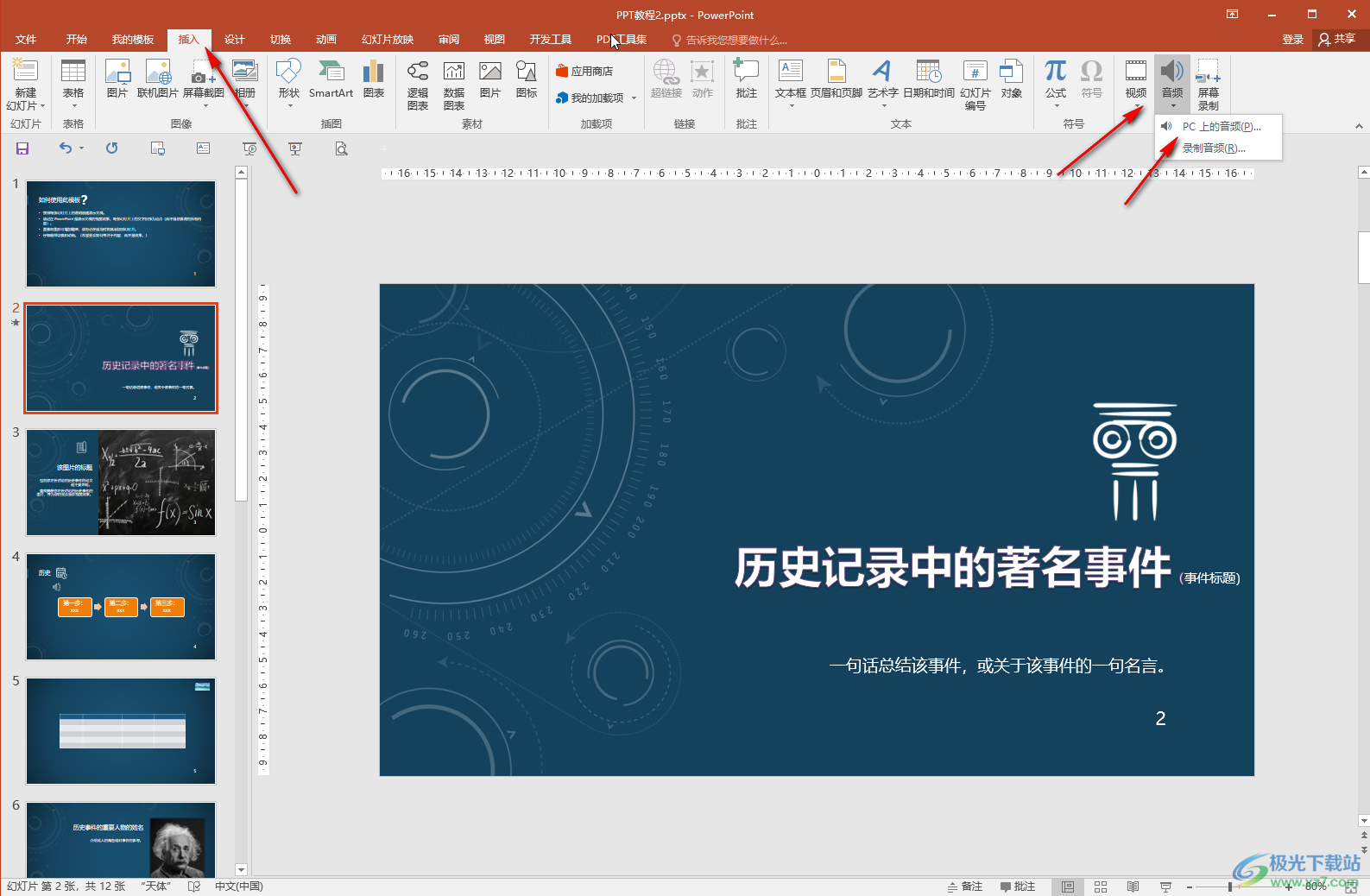This screenshot has width=1370, height=896.
Task: Switch to Reading view in status bar
Action: tap(1133, 887)
